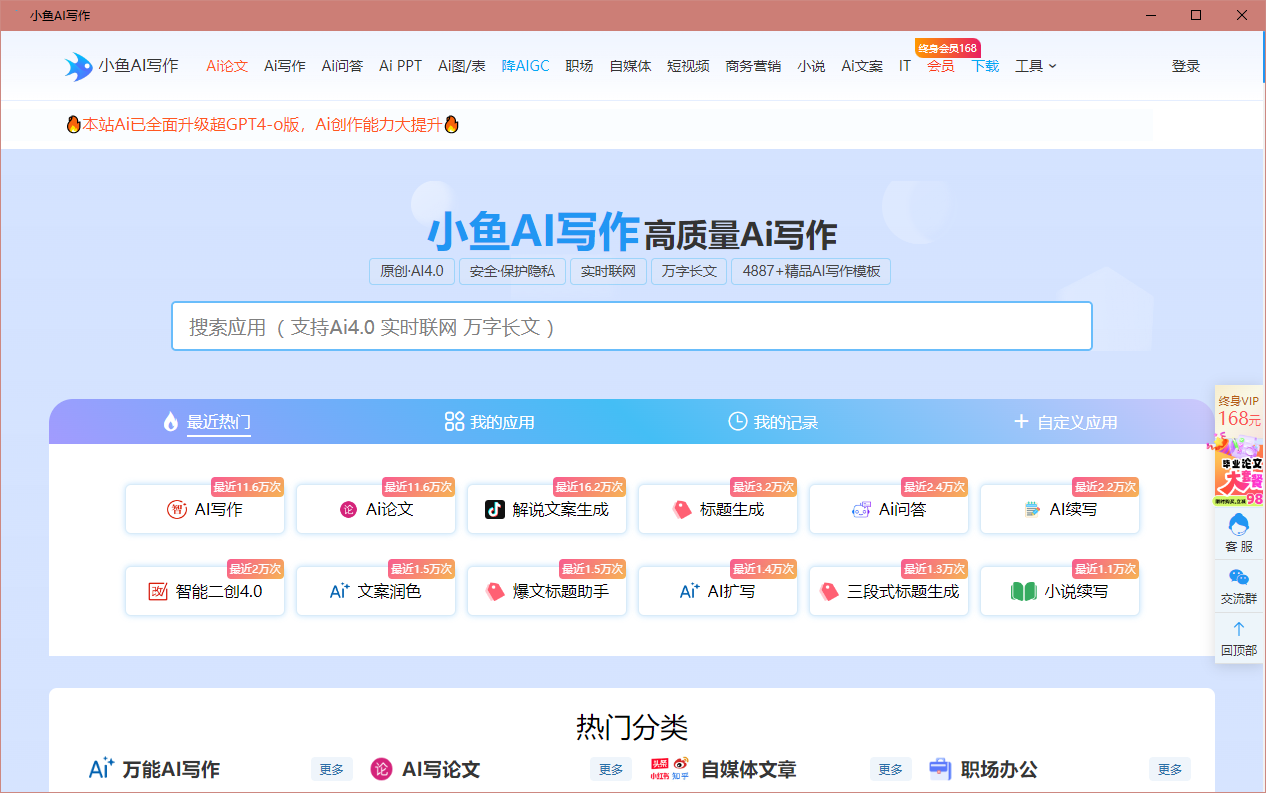
Task: Open Ai问答 in top navigation
Action: click(x=342, y=66)
